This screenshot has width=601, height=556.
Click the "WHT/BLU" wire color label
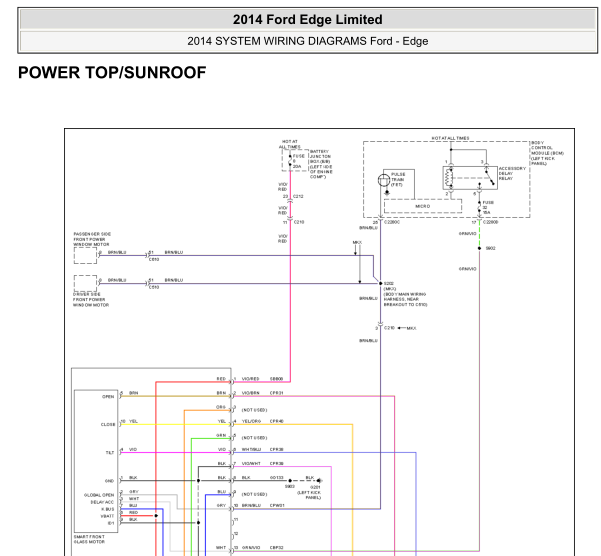(251, 449)
